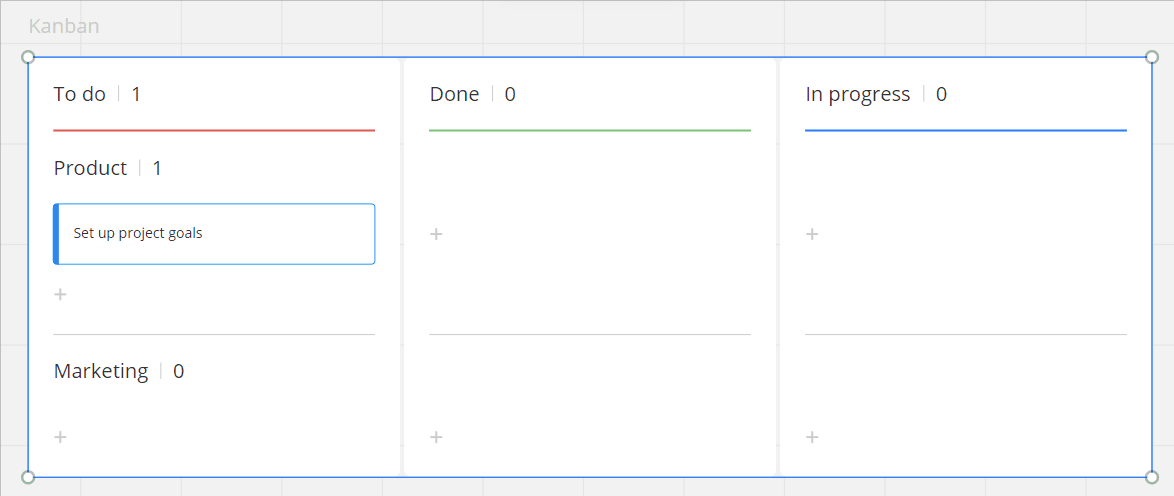Select the To do column title

[80, 94]
